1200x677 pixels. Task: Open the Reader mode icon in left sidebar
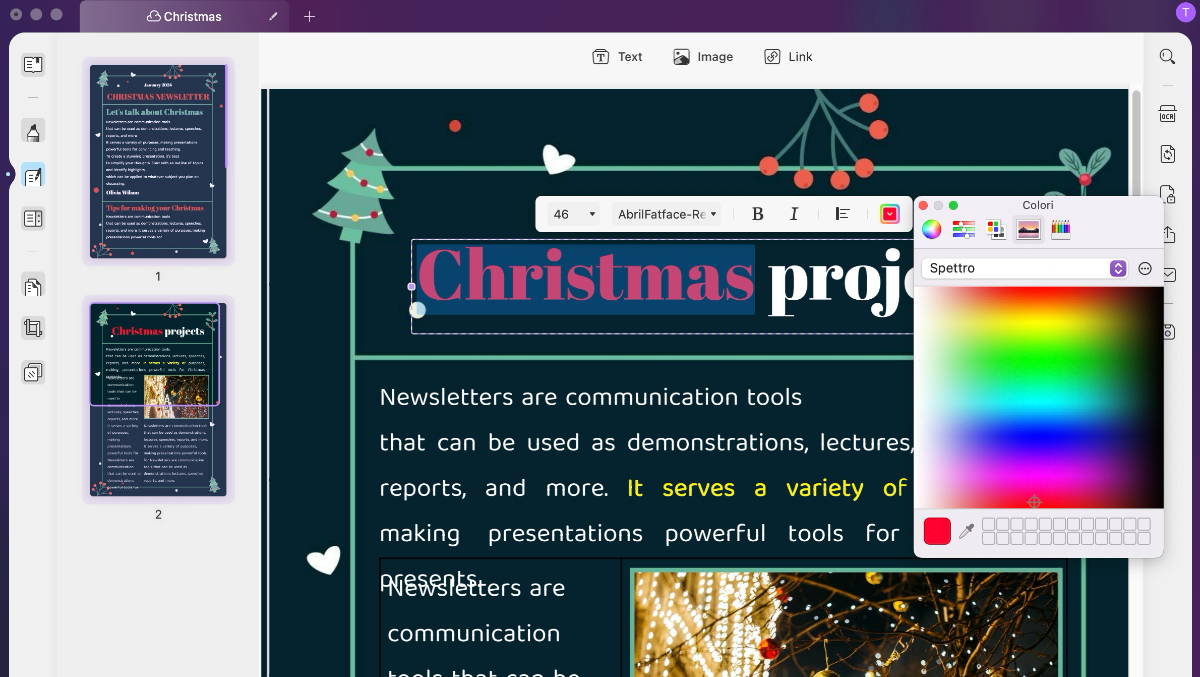click(33, 65)
